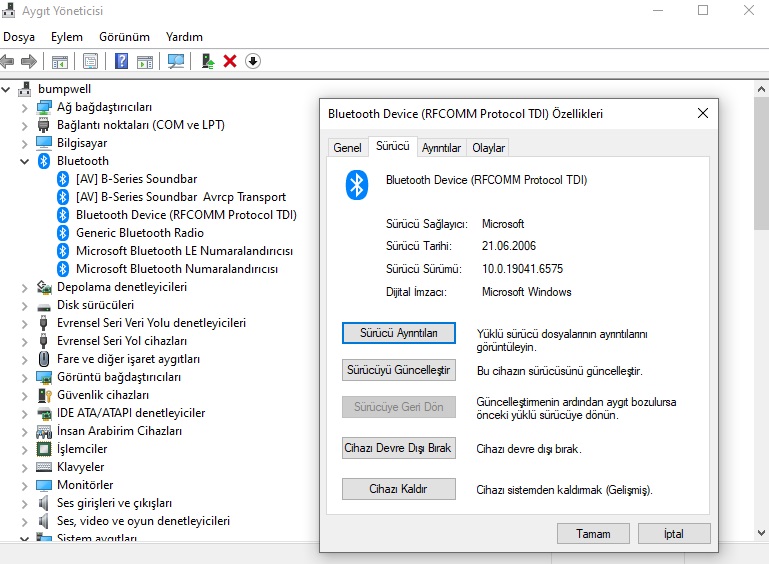769x564 pixels.
Task: Click the Microsoft Windows digital signer value
Action: [527, 292]
